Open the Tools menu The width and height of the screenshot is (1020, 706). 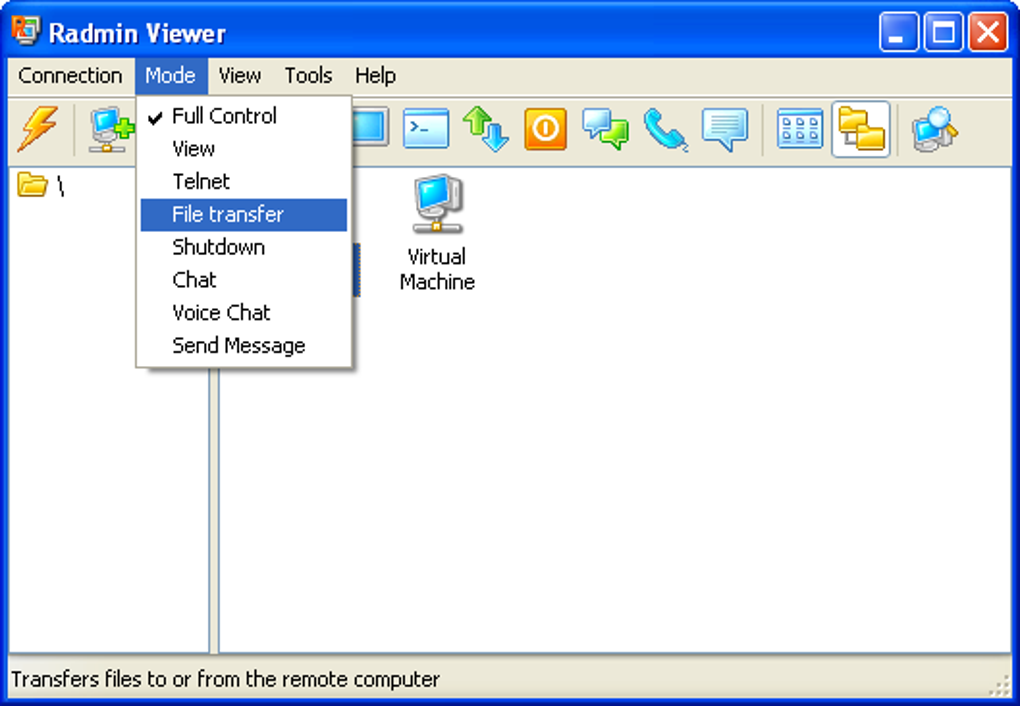point(308,76)
